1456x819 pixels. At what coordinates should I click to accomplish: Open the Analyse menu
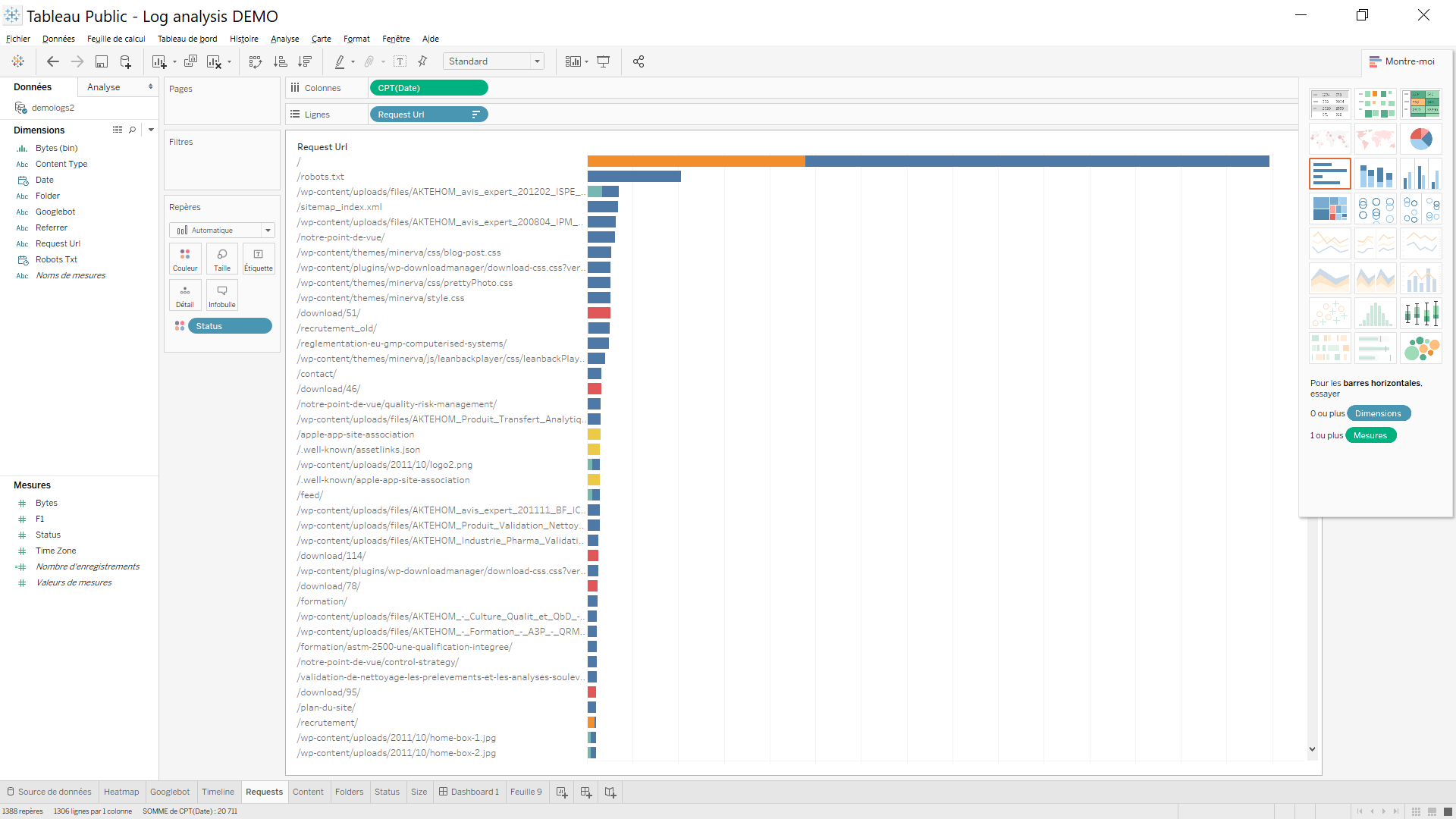coord(284,39)
